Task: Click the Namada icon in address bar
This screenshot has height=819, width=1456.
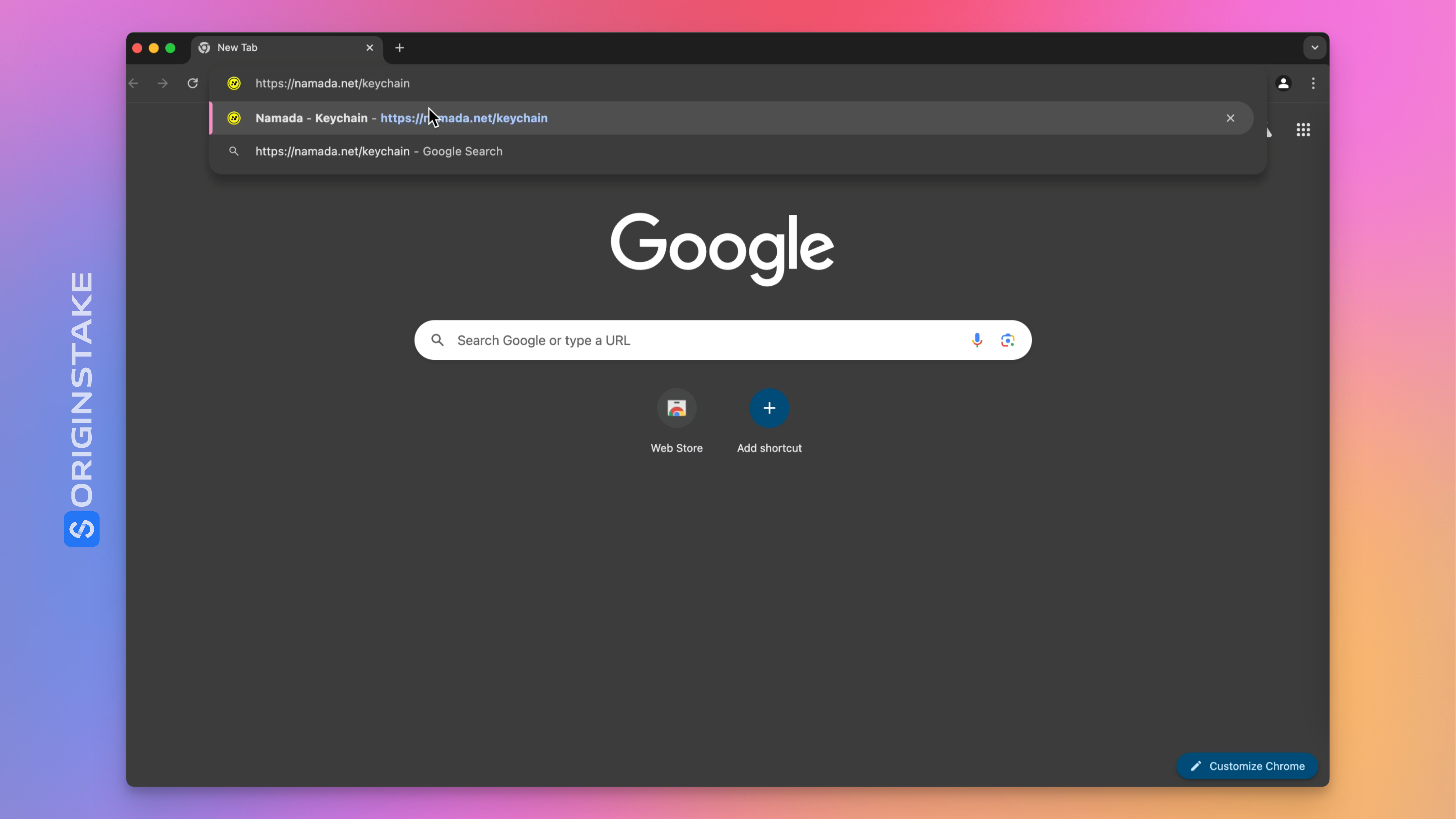Action: [x=234, y=84]
